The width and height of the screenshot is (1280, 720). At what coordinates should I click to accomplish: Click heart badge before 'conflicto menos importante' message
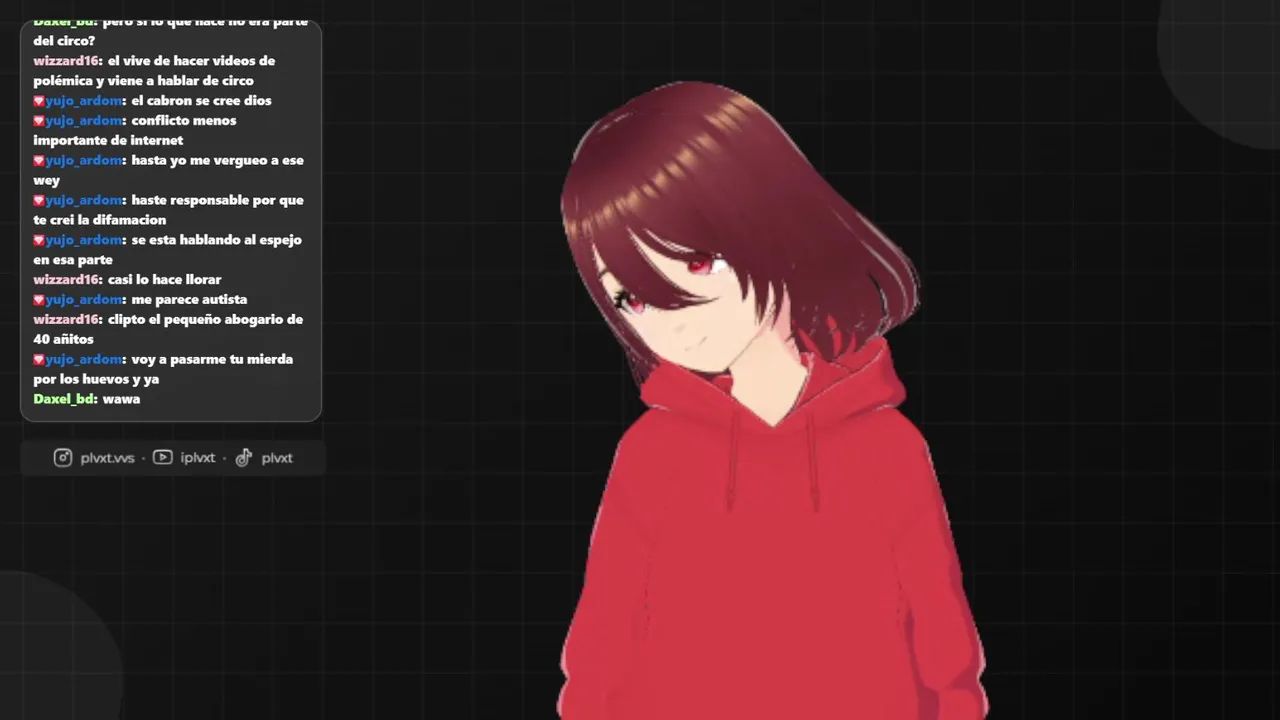coord(39,121)
